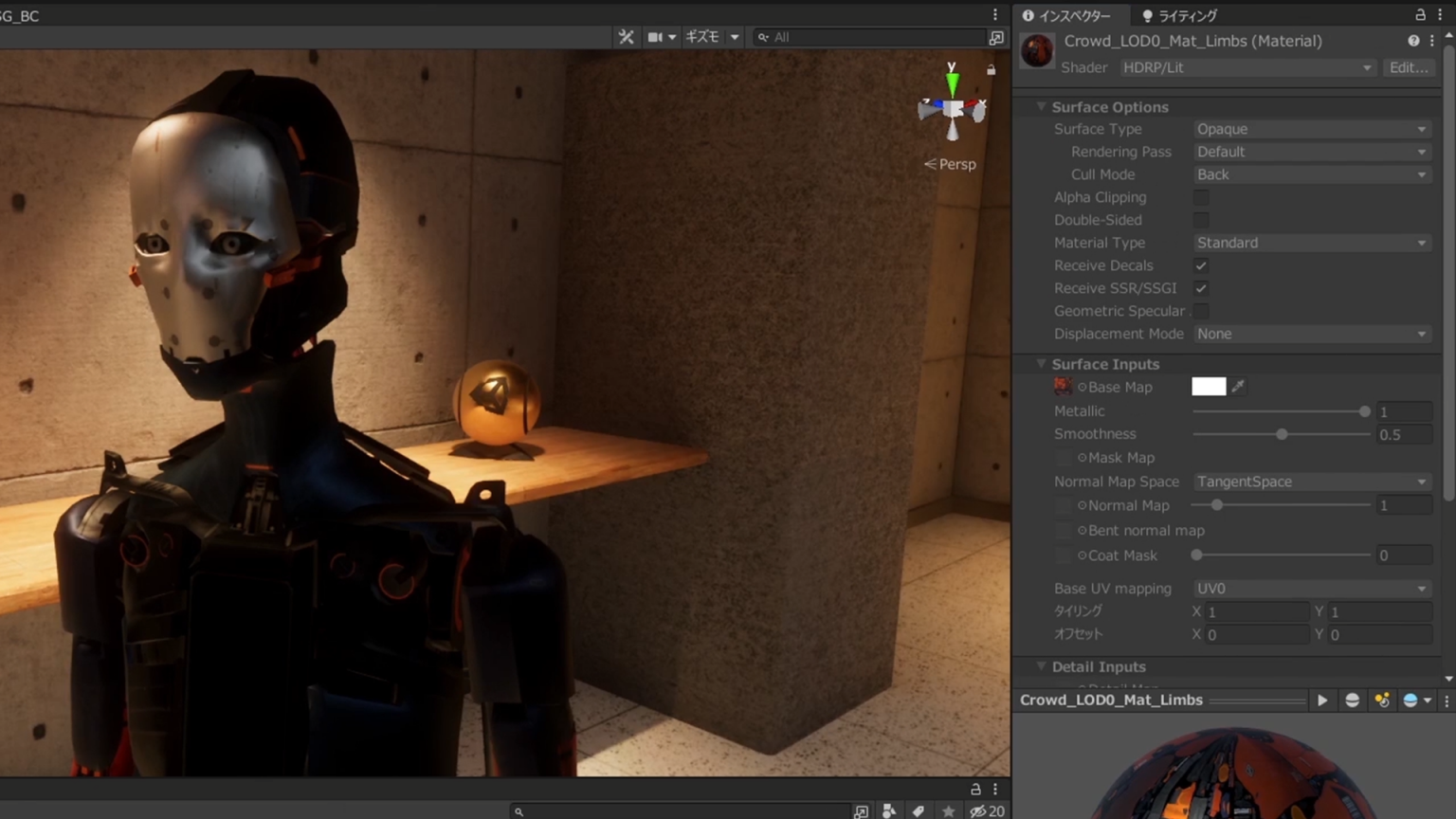Viewport: 1456px width, 819px height.
Task: Disable Receive Decals
Action: [1201, 265]
